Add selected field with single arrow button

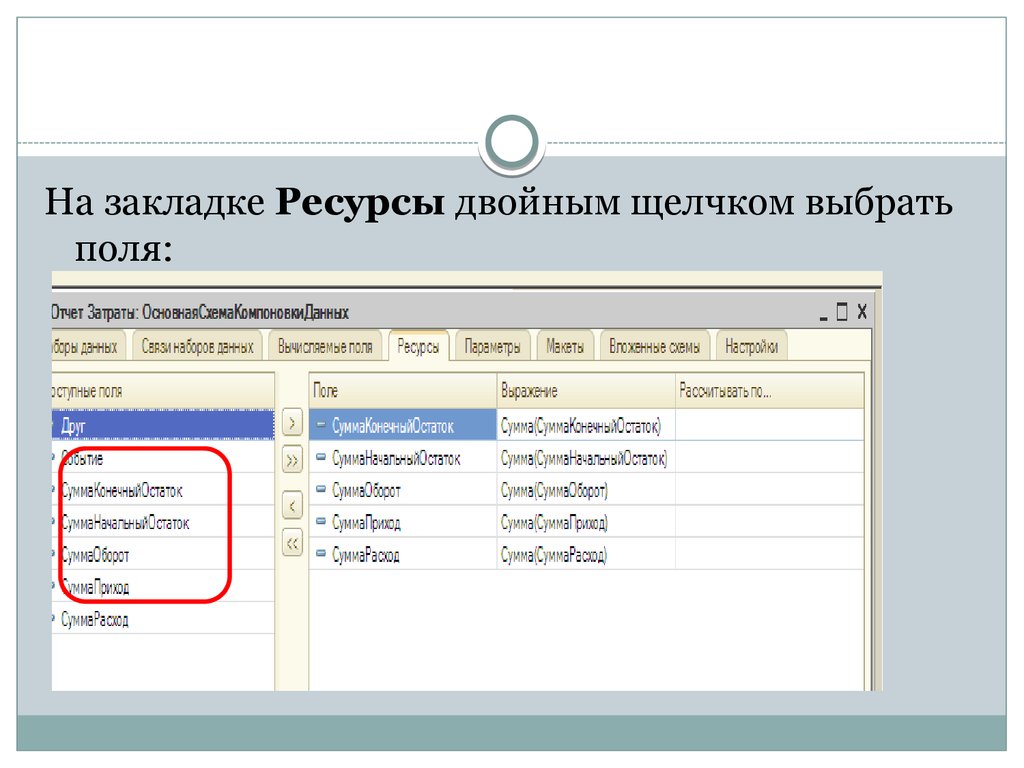tap(292, 423)
